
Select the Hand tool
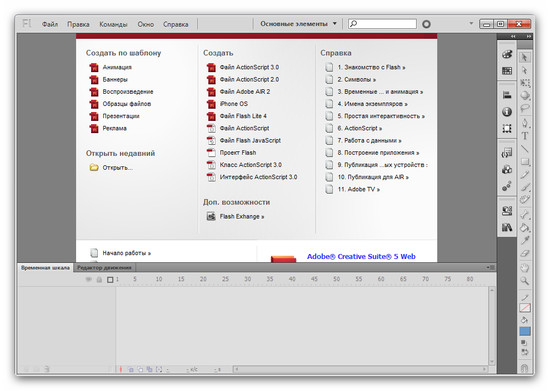pyautogui.click(x=525, y=268)
